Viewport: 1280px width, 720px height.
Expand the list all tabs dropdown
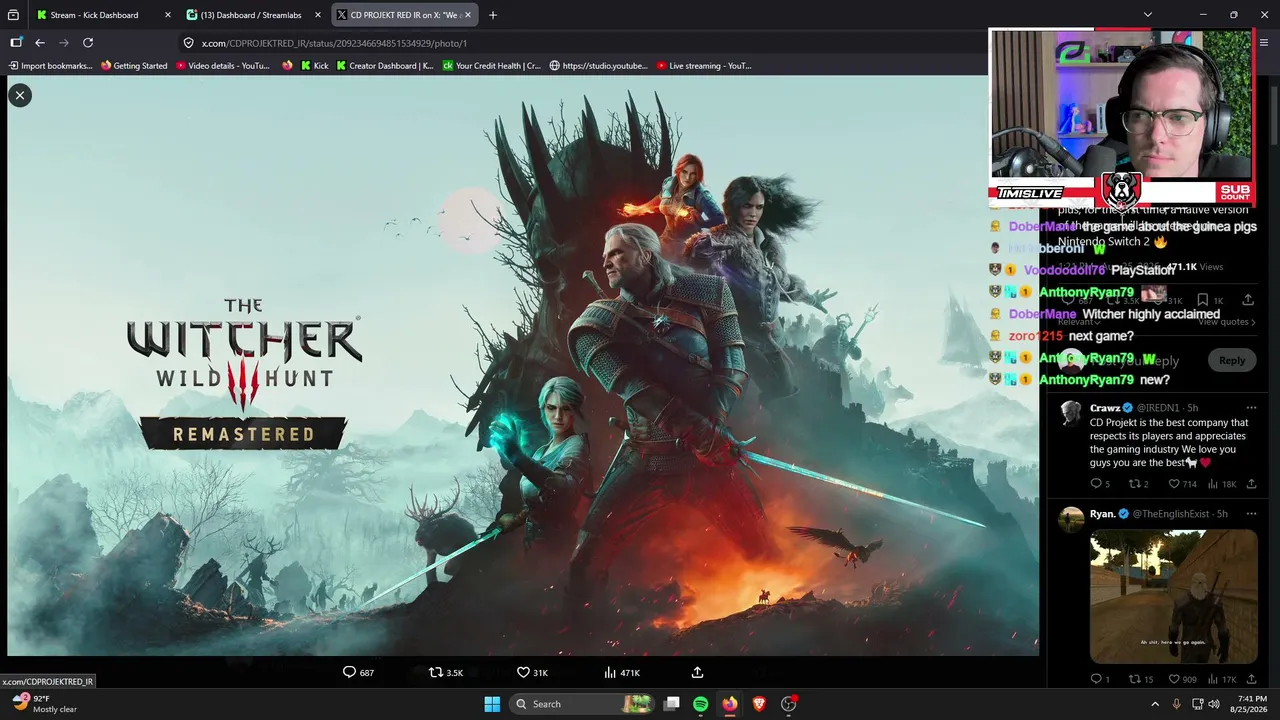(x=1148, y=15)
